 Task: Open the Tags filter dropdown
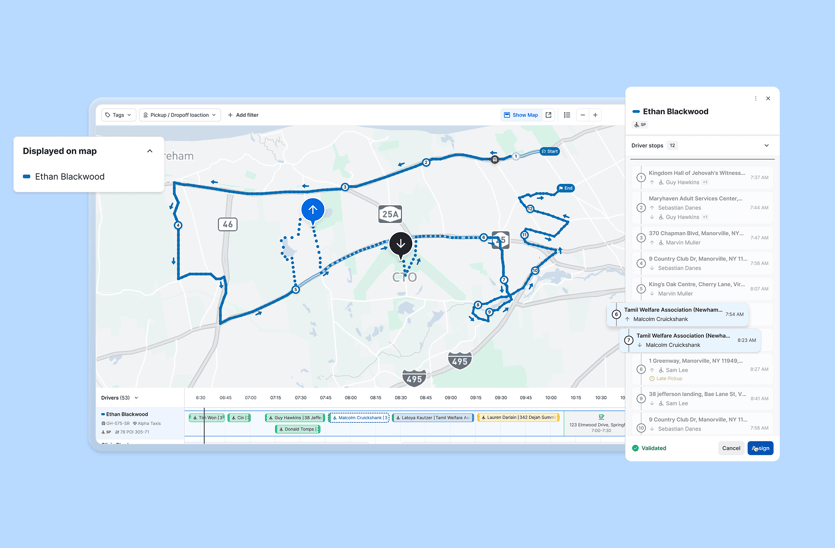(x=118, y=115)
